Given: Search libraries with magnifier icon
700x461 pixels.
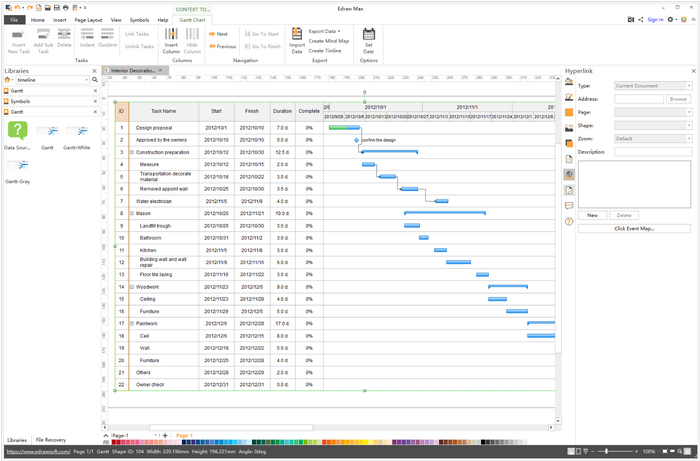Looking at the screenshot, I should pyautogui.click(x=95, y=80).
